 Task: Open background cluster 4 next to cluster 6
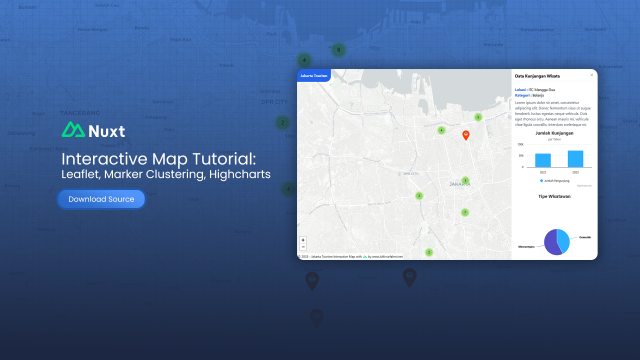coord(304,60)
